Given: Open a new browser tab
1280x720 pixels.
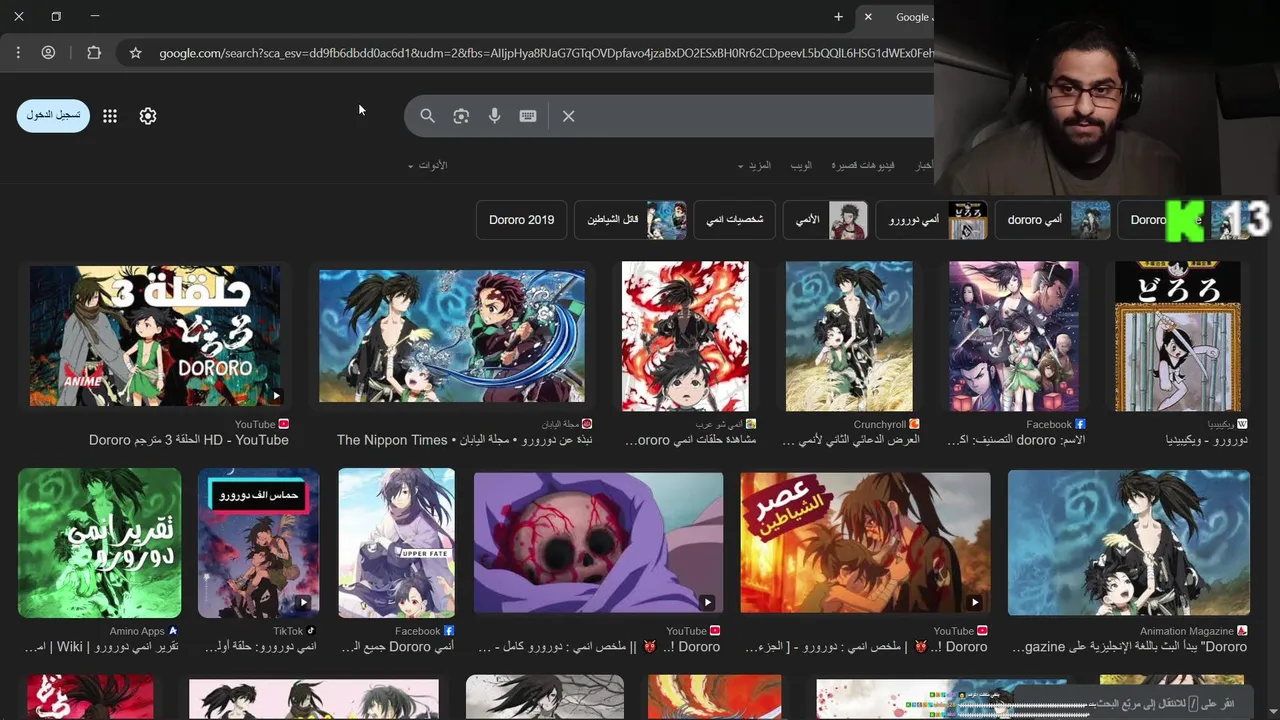Looking at the screenshot, I should pos(838,17).
